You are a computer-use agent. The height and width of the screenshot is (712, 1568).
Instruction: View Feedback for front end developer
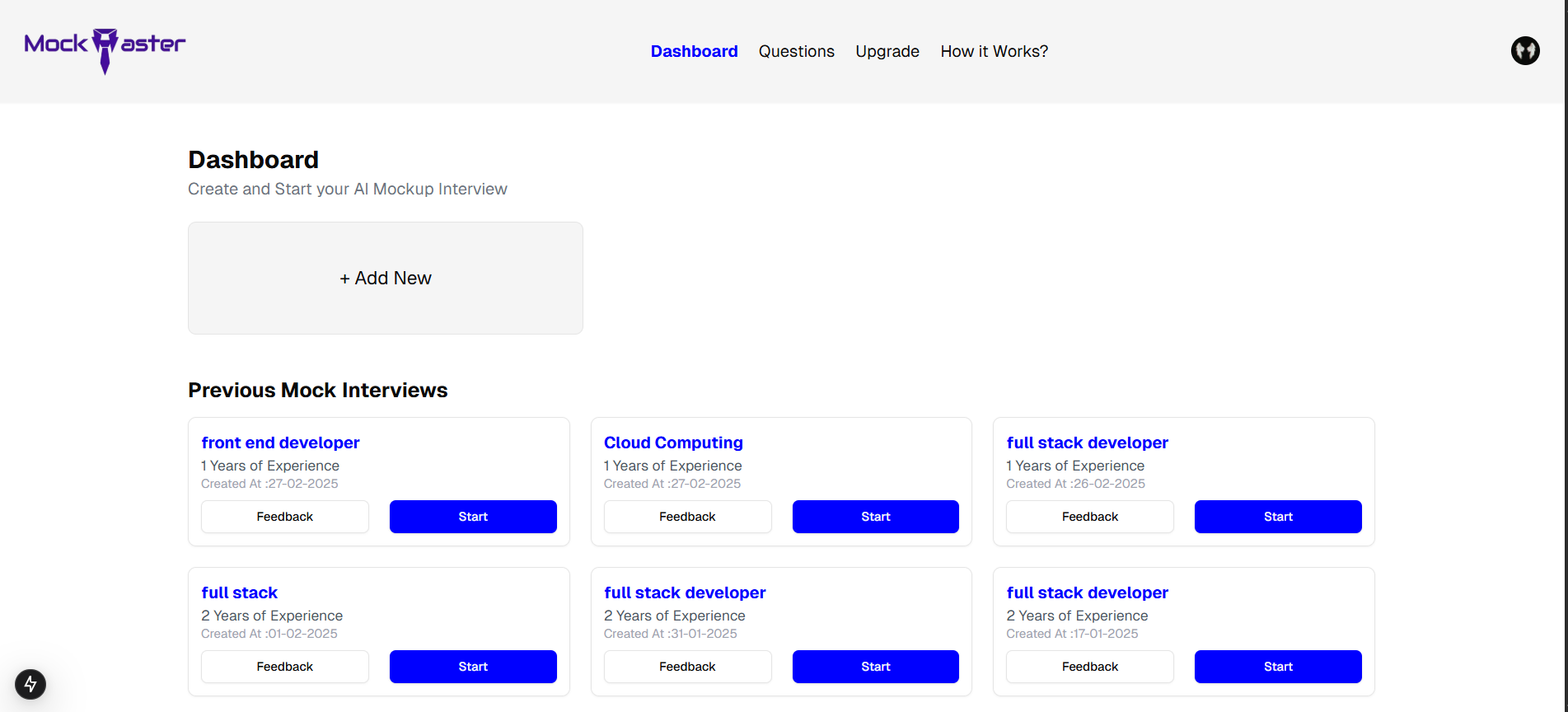(285, 517)
